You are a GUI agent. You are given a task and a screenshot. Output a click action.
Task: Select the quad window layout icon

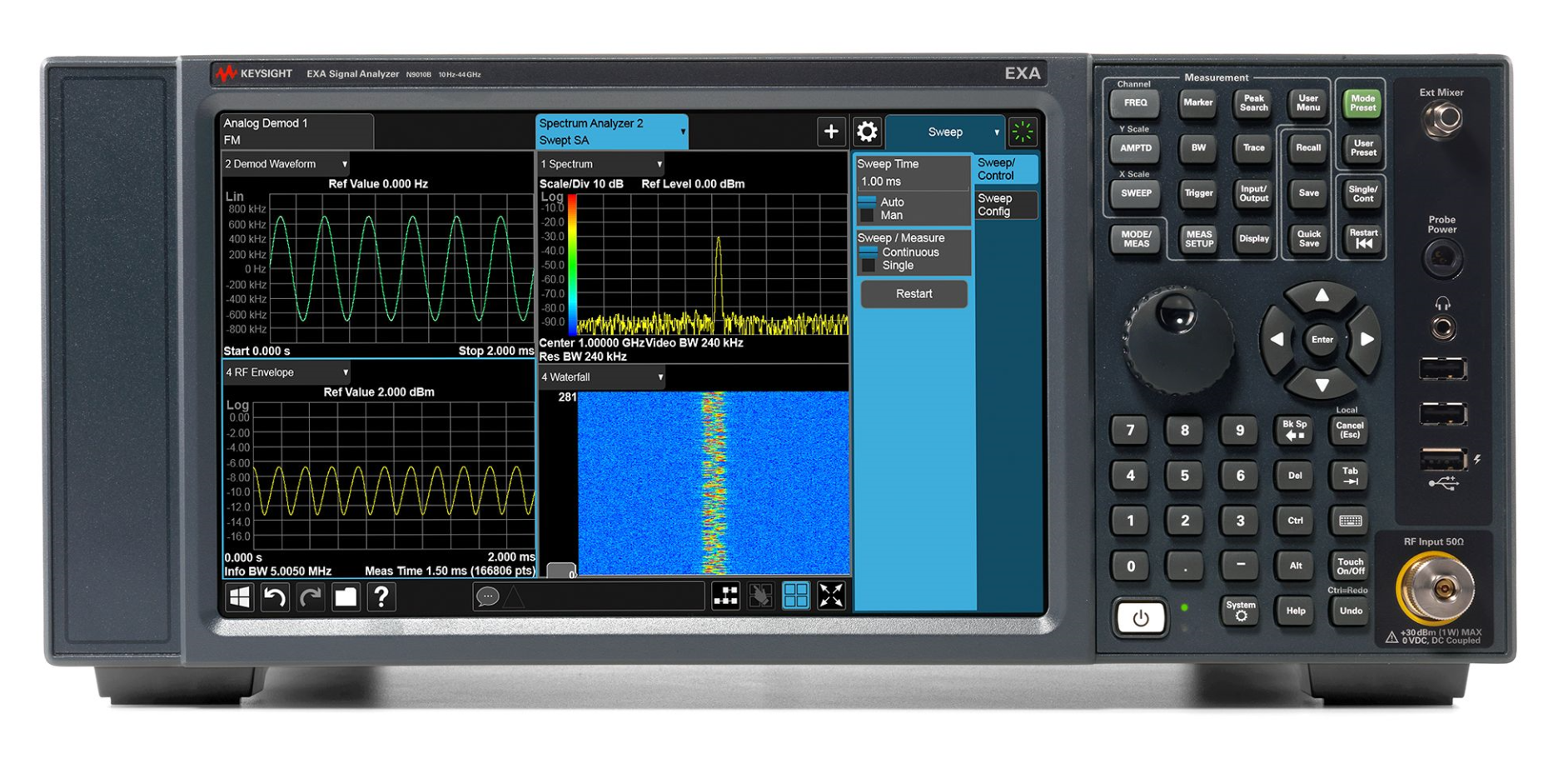tap(796, 595)
